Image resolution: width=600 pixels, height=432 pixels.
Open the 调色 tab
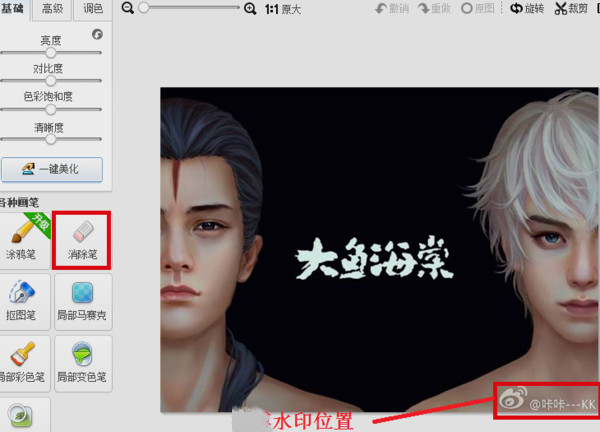pos(93,8)
